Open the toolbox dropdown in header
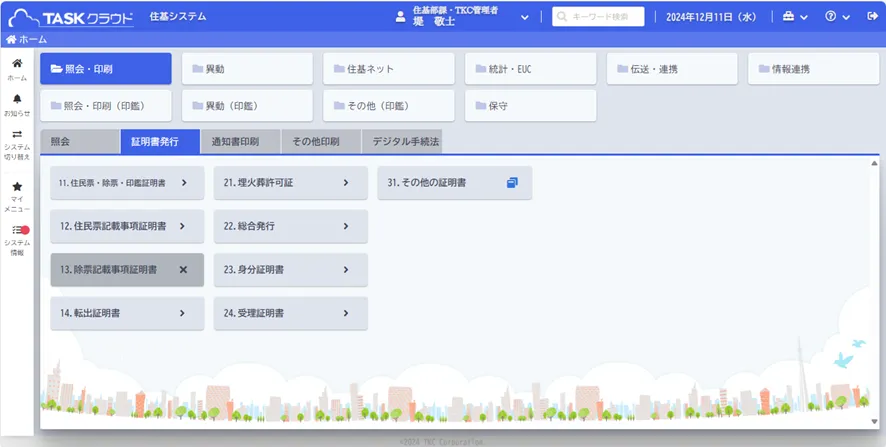 (795, 17)
